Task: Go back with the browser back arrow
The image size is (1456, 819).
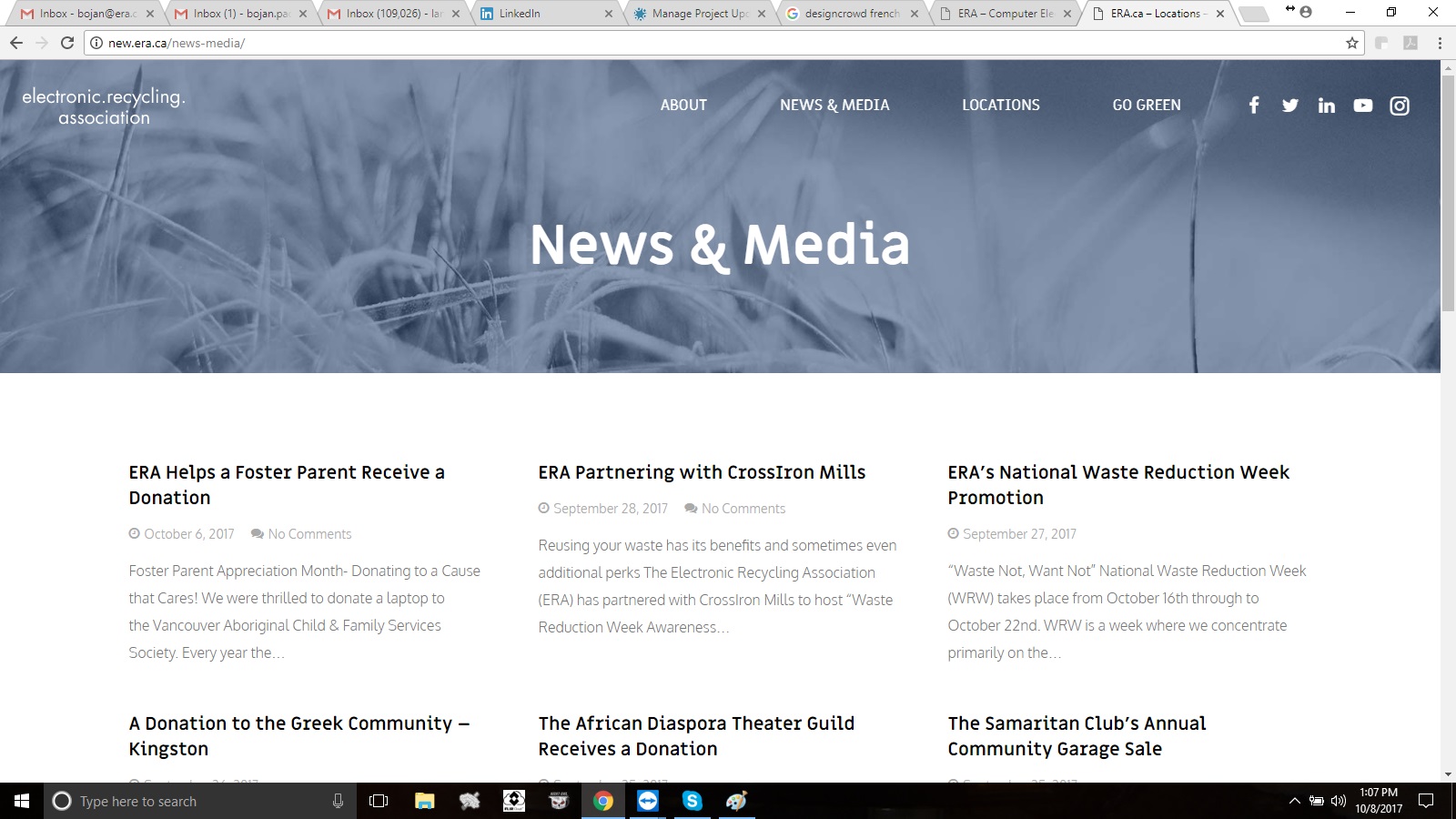Action: click(16, 43)
